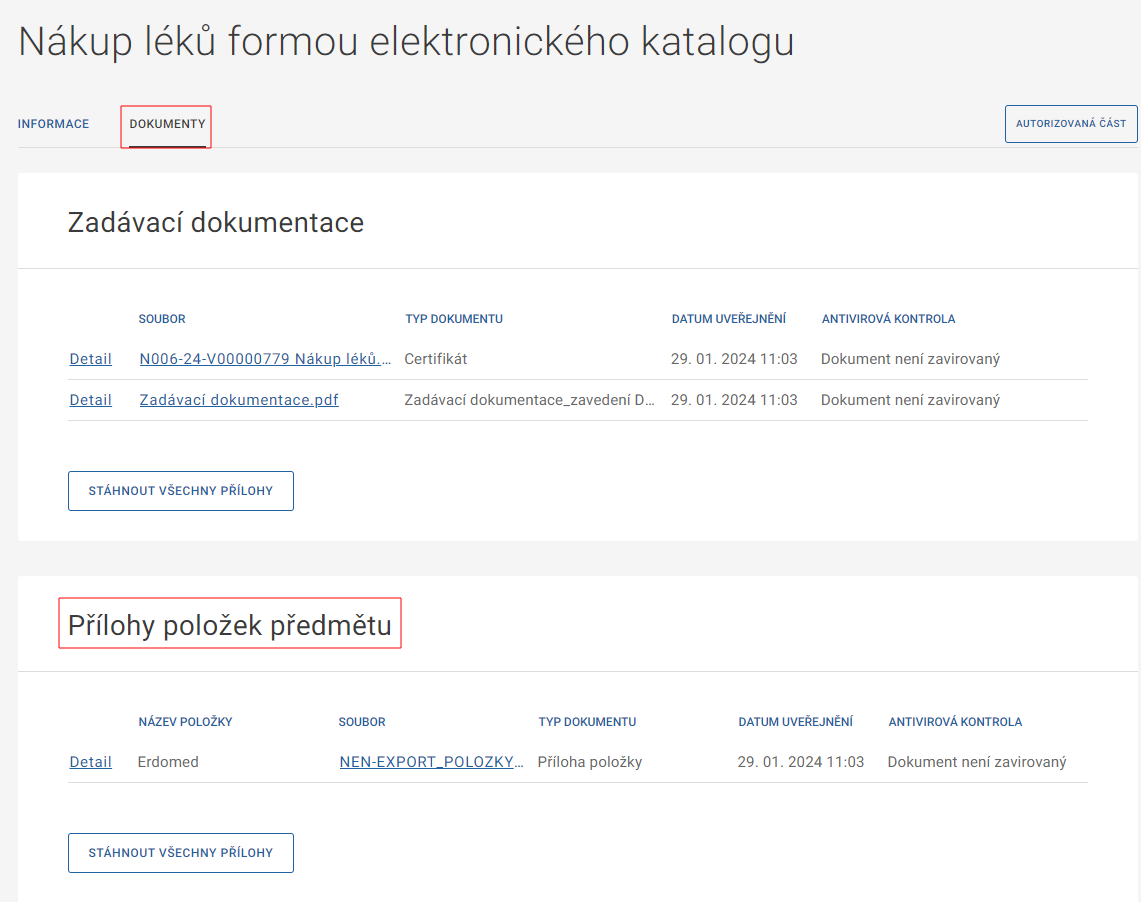
Task: Open the Zadávací dokumentace.pdf file link
Action: pyautogui.click(x=239, y=400)
